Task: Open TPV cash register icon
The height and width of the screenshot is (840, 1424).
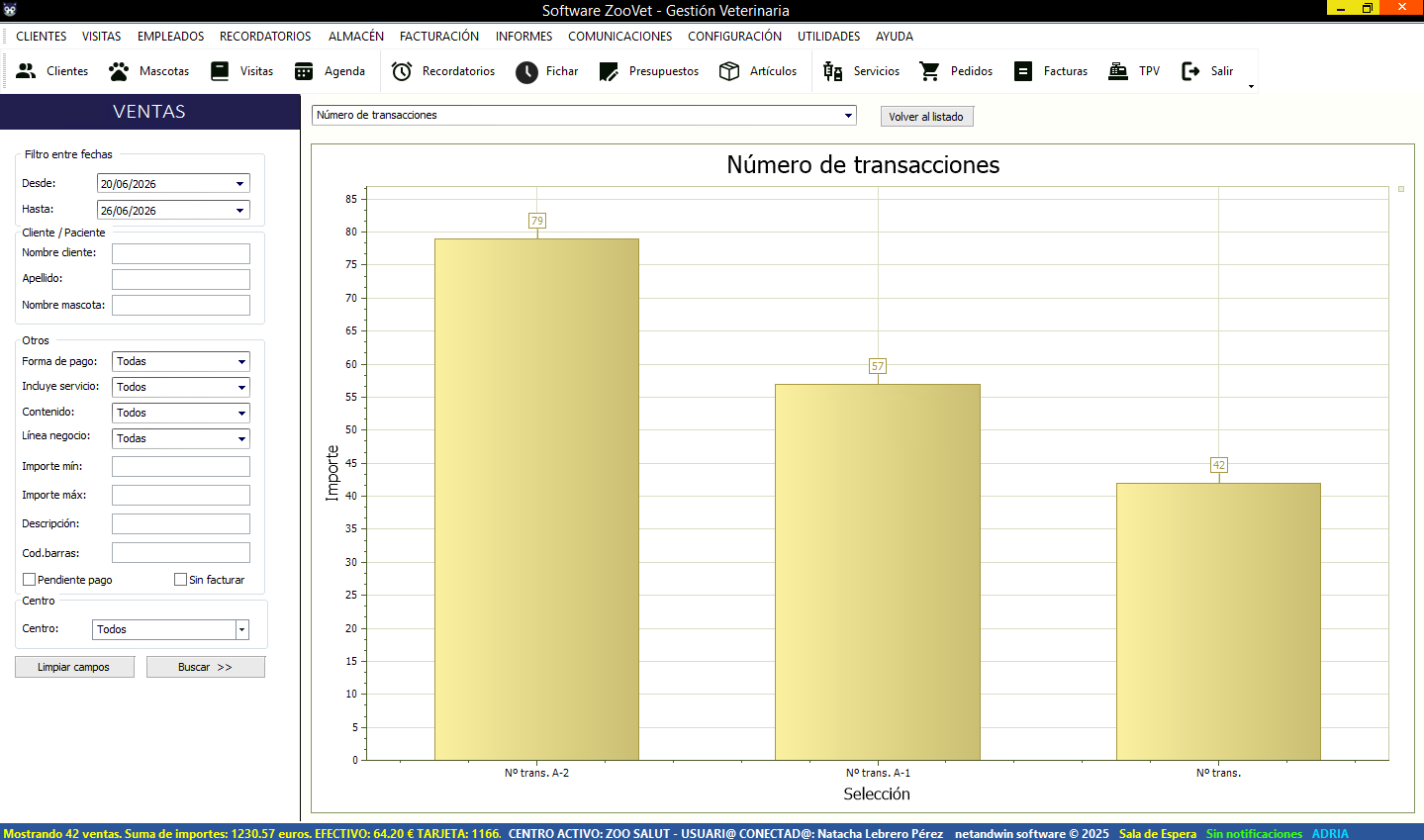Action: coord(1118,71)
